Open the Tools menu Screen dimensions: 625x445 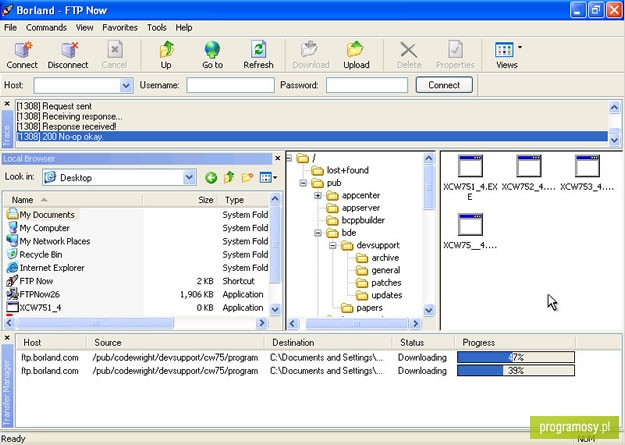[x=157, y=28]
